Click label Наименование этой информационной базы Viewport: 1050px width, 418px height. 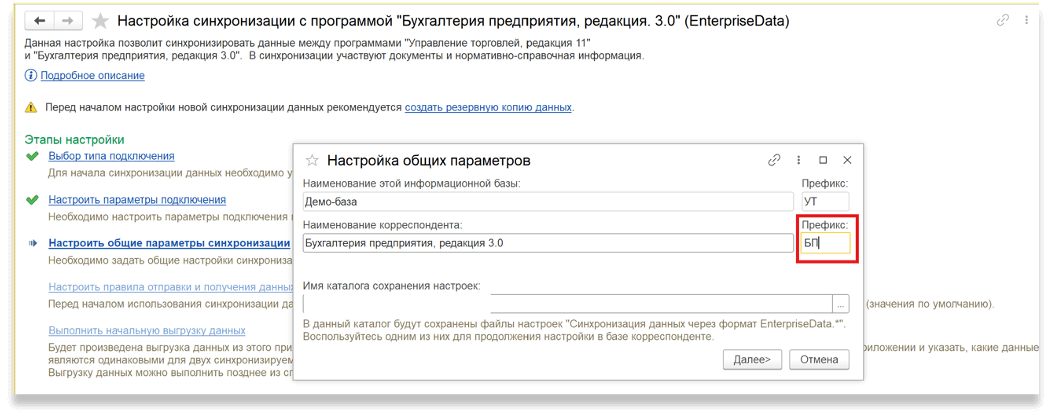tap(412, 182)
